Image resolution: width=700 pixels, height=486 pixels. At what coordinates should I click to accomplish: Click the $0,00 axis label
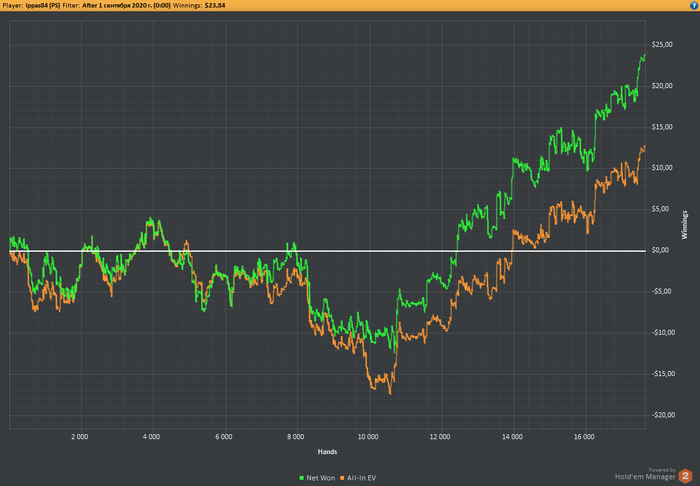coord(662,250)
